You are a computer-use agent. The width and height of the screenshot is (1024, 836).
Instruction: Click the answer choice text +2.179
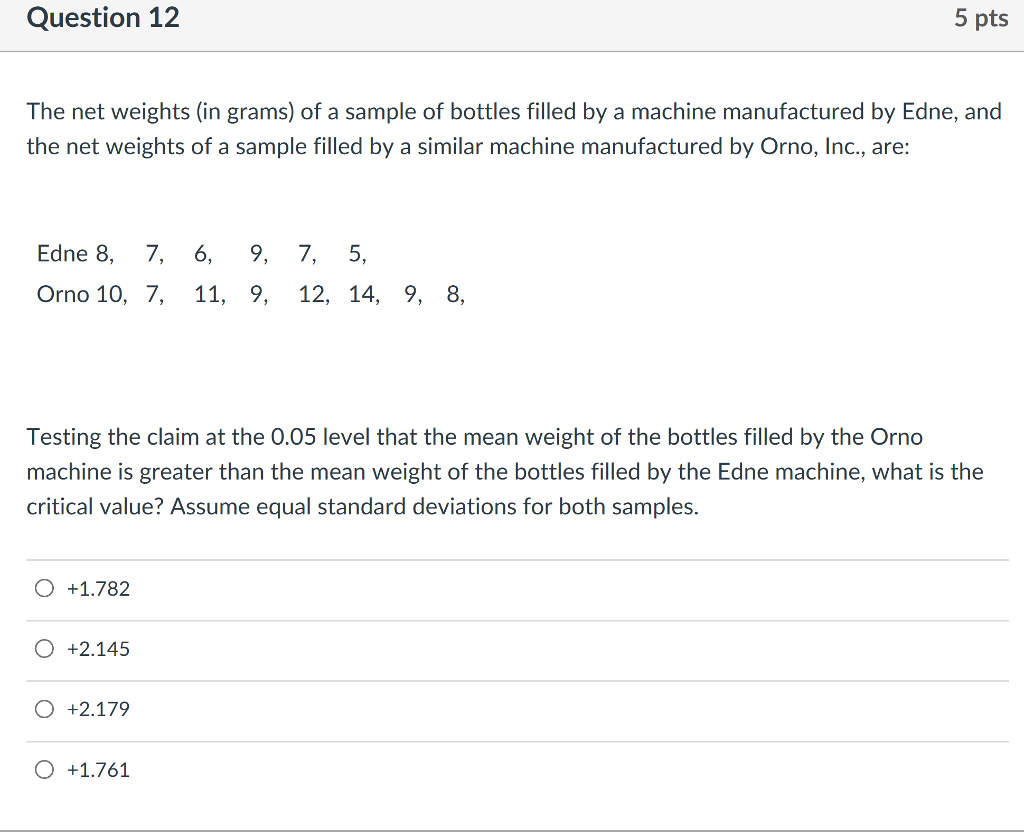97,709
